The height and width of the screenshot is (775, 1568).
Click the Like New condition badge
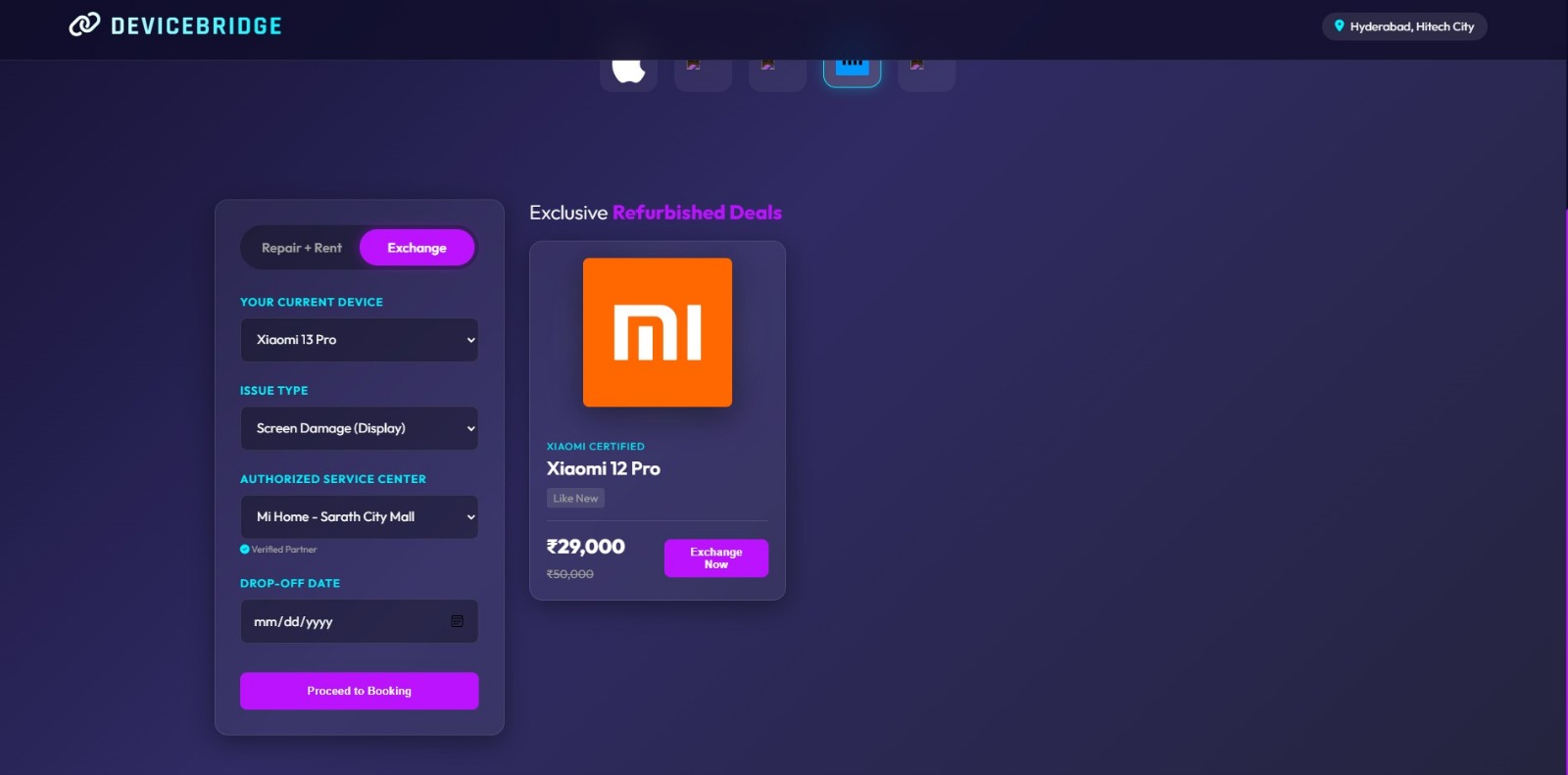click(575, 499)
